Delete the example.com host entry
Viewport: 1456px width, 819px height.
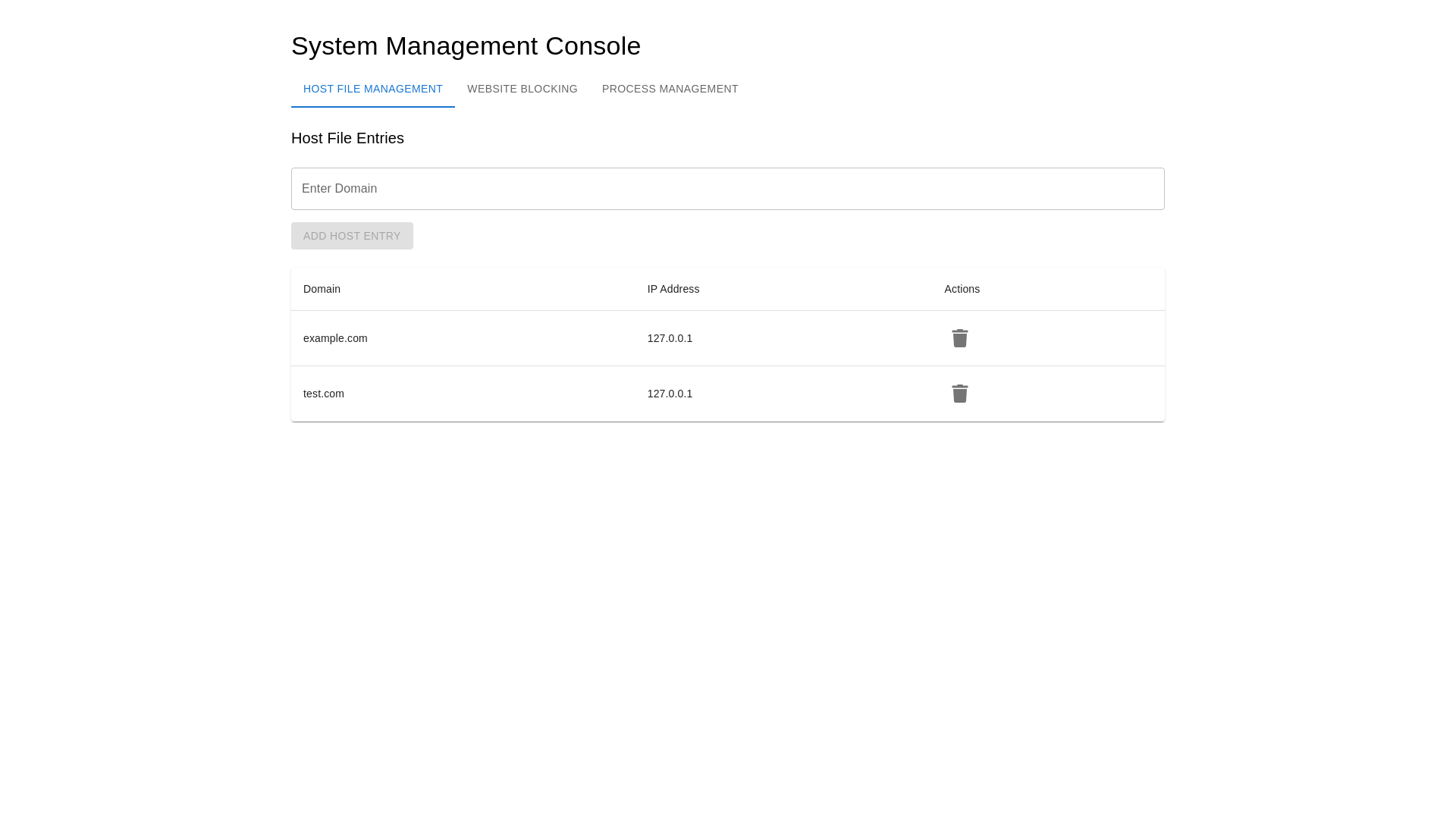click(x=959, y=338)
